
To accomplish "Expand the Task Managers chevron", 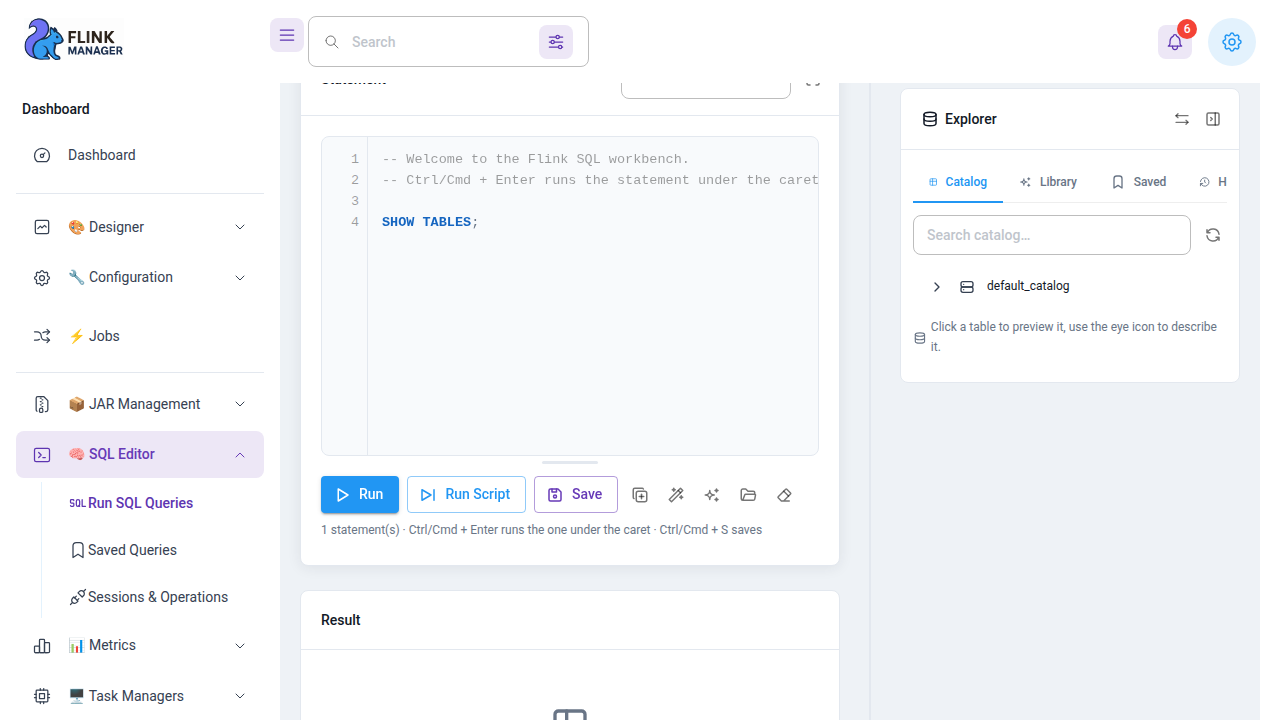I will point(240,696).
